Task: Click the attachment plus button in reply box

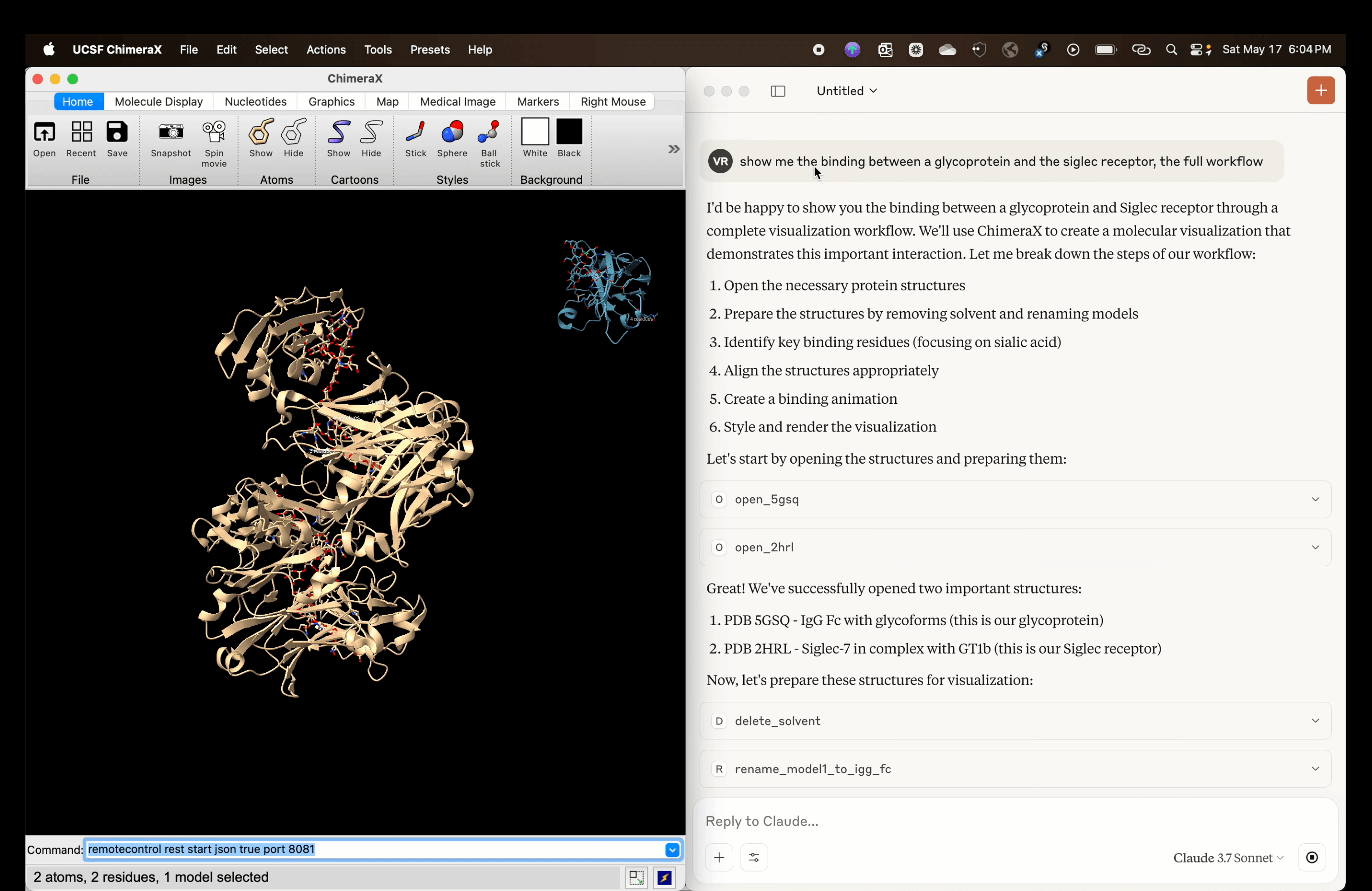Action: [x=719, y=857]
